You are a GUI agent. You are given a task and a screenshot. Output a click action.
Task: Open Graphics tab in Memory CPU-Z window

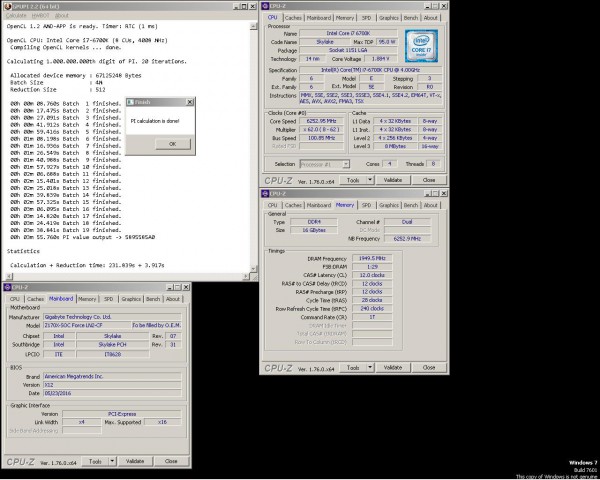pos(389,205)
